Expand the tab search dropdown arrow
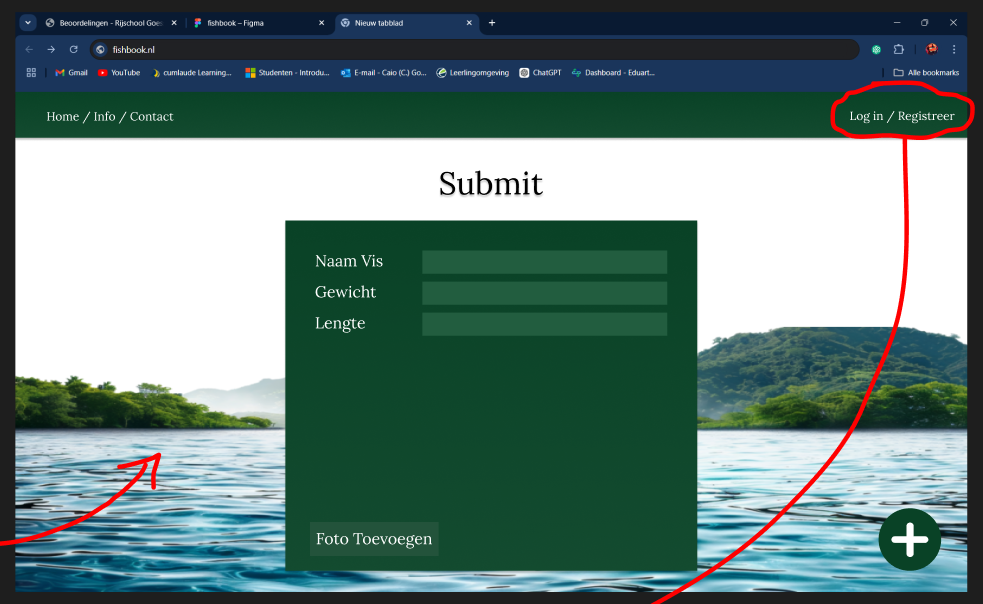This screenshot has width=983, height=604. [27, 23]
